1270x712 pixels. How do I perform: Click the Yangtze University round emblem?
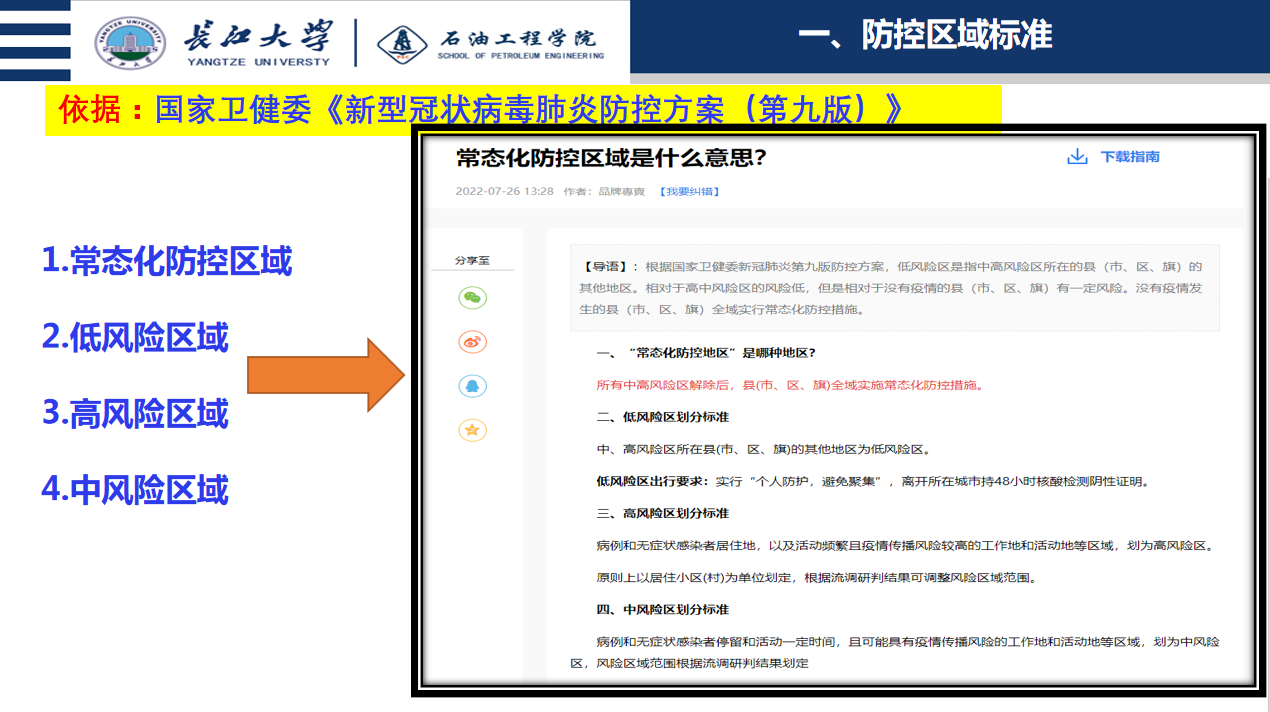pyautogui.click(x=131, y=42)
